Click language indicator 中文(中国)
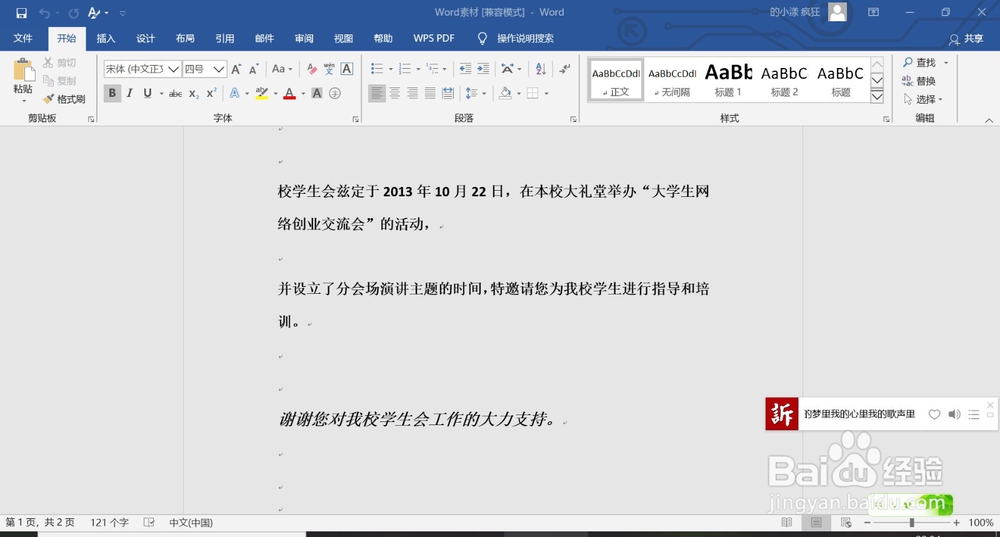This screenshot has width=1000, height=537. [x=191, y=522]
